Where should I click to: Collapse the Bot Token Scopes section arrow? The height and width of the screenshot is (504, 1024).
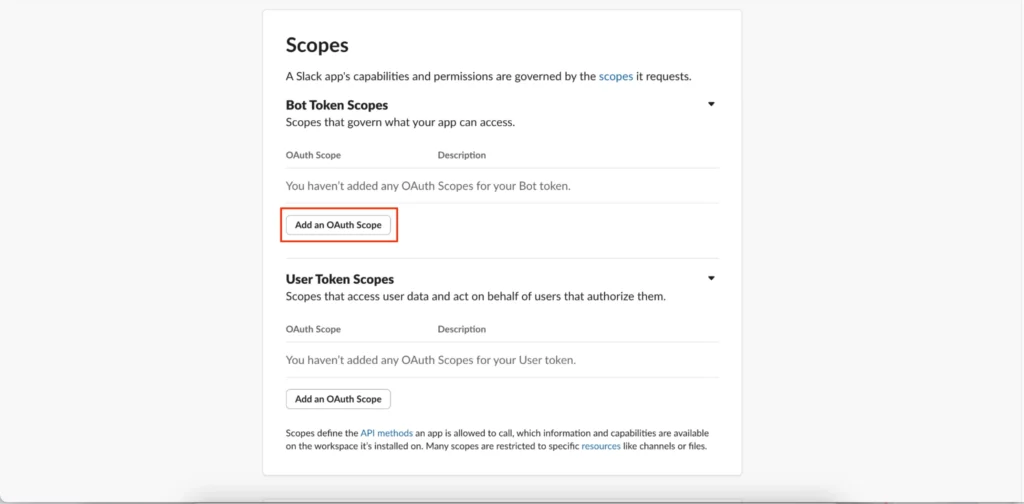[711, 104]
